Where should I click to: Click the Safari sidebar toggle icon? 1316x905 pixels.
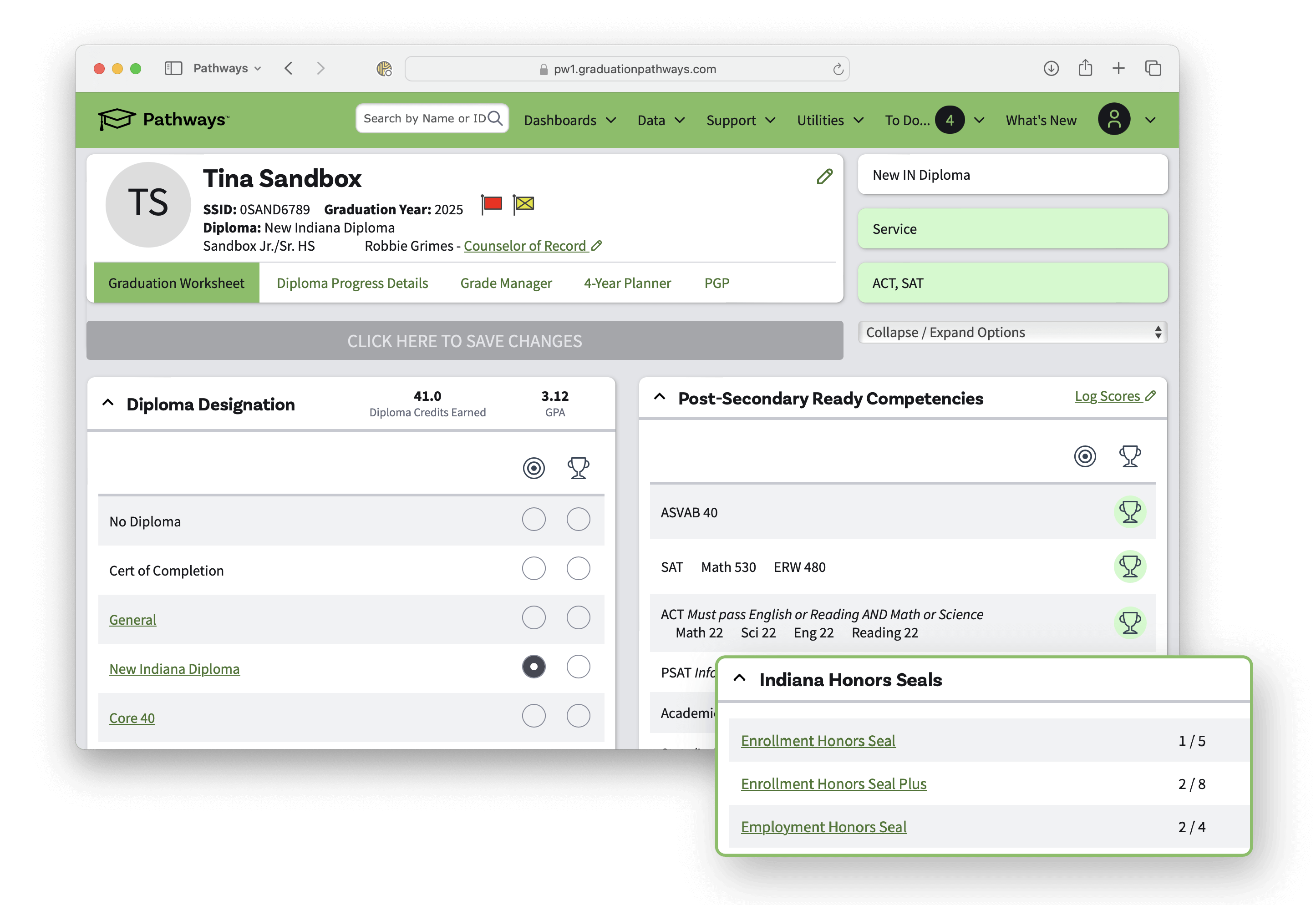click(173, 69)
